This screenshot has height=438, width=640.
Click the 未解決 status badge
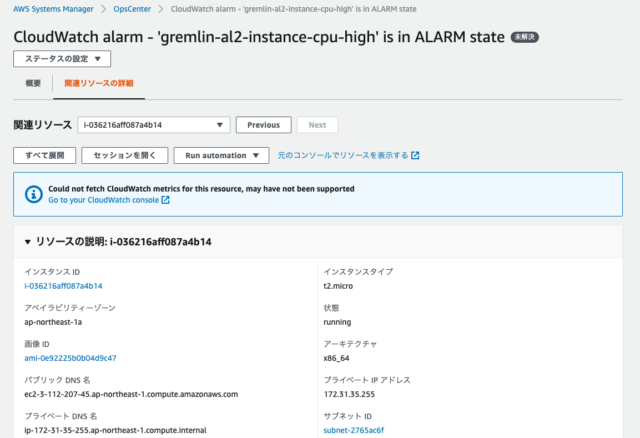point(524,37)
